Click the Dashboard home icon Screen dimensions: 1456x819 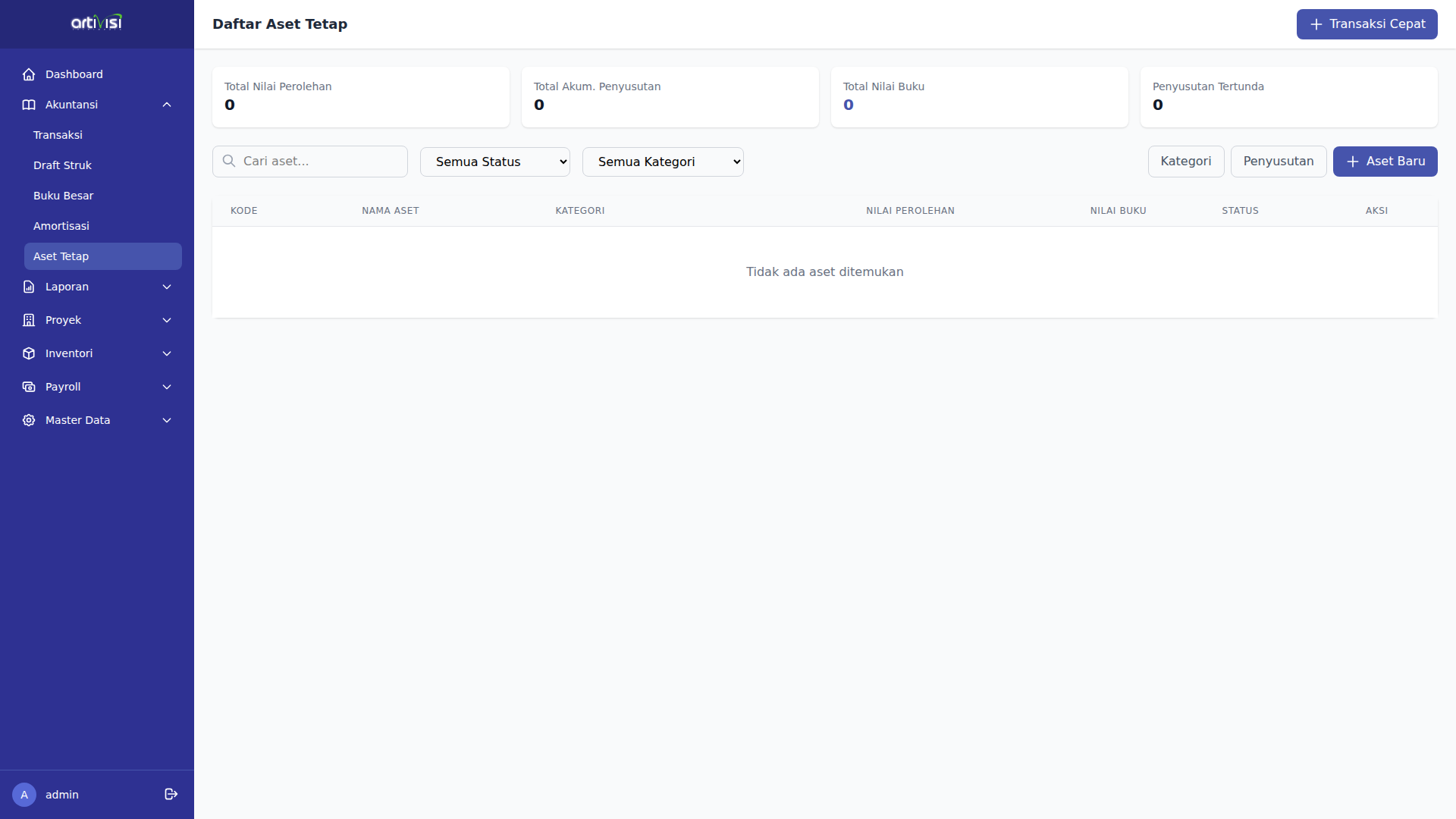(29, 74)
